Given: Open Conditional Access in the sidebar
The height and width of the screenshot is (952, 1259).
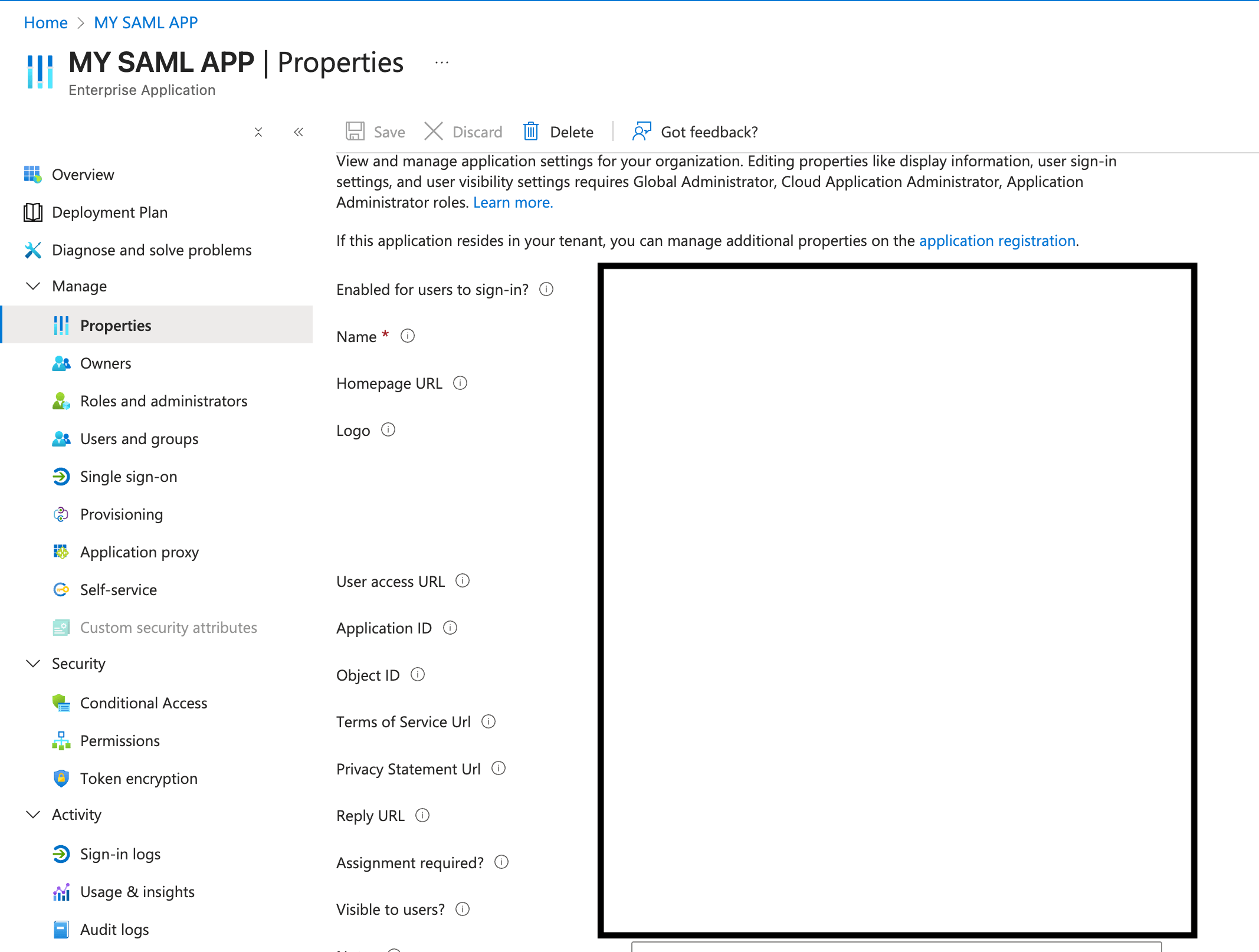Looking at the screenshot, I should pyautogui.click(x=143, y=703).
